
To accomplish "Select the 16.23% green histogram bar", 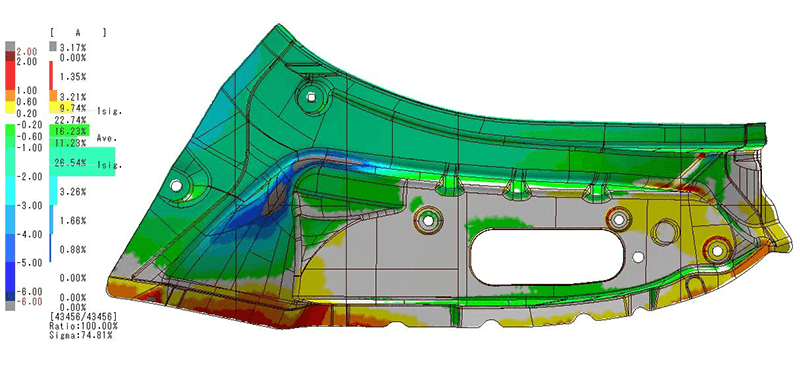I will (x=69, y=130).
